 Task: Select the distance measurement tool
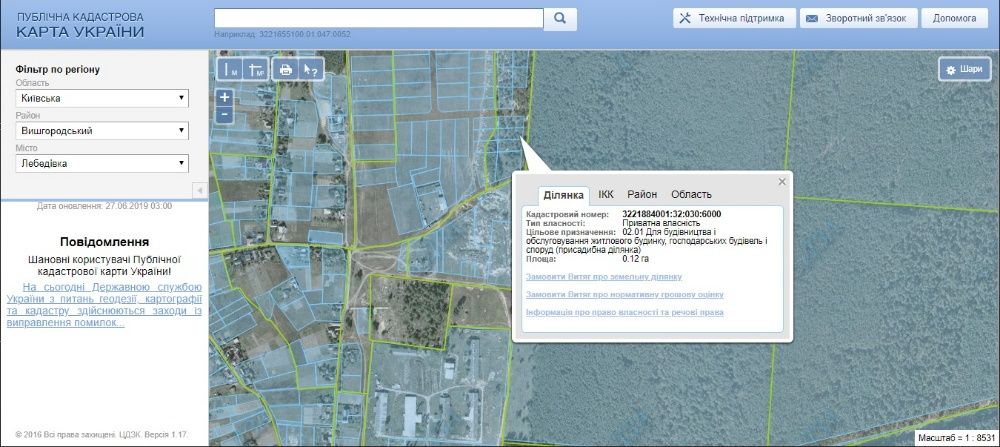(228, 70)
